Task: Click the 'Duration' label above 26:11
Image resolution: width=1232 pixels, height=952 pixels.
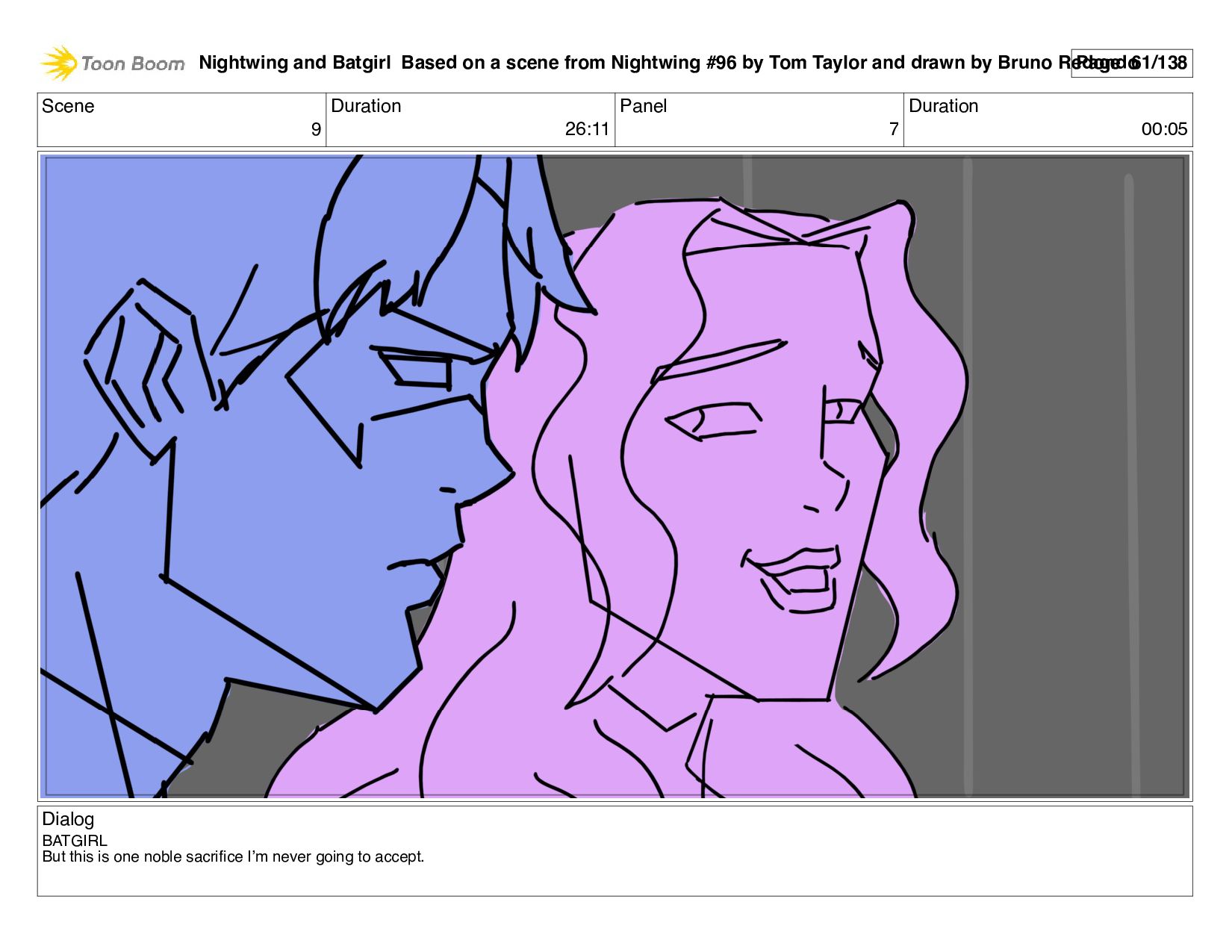Action: pos(366,106)
